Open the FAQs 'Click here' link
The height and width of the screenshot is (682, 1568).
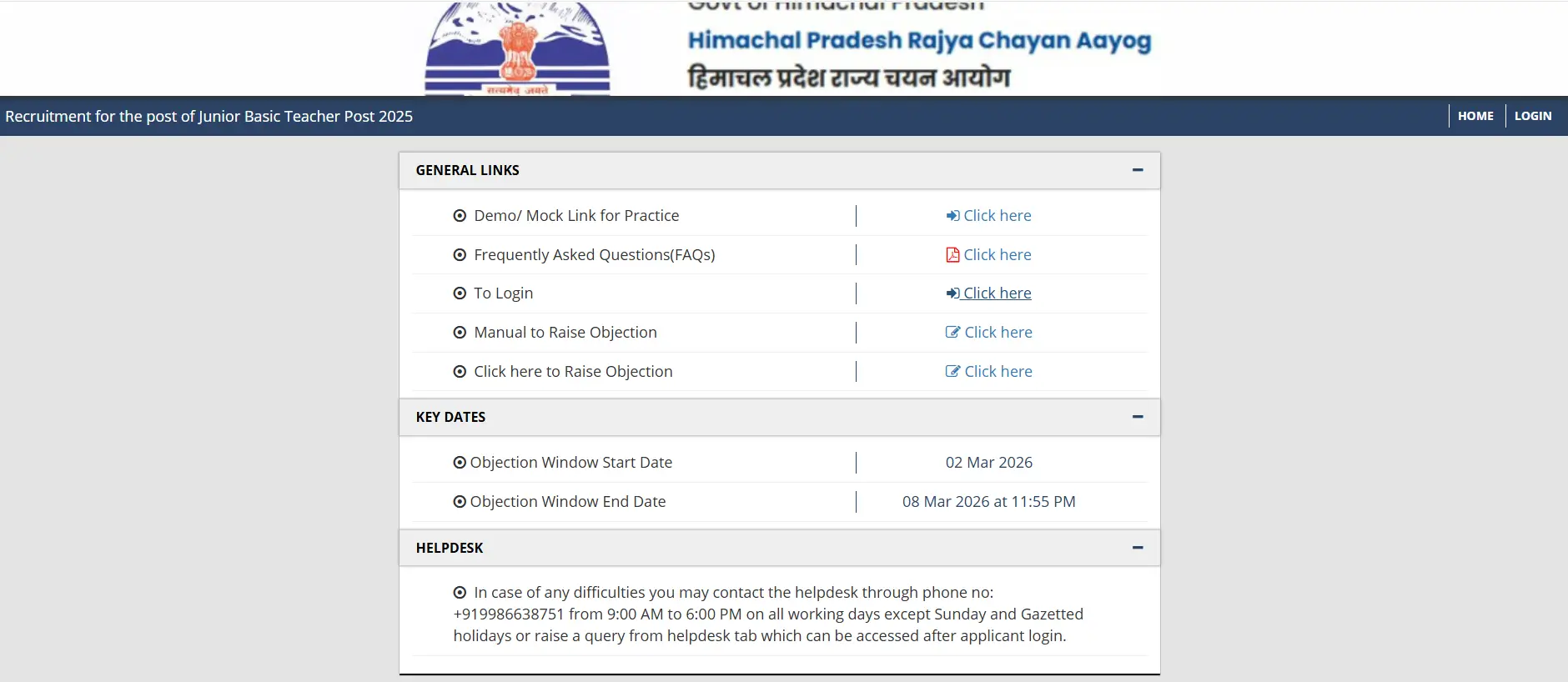998,255
